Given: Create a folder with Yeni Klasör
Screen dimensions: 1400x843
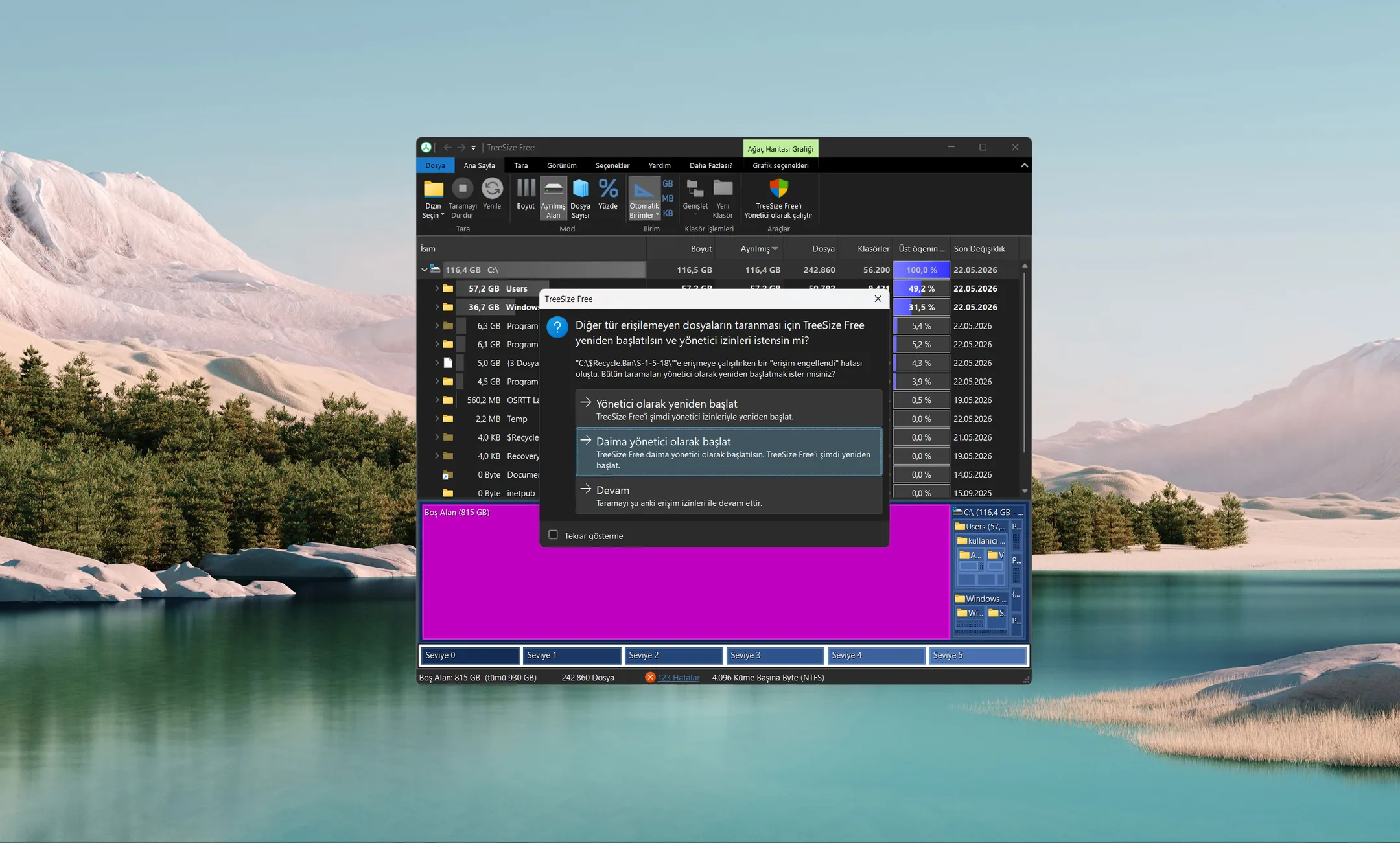Looking at the screenshot, I should point(723,199).
